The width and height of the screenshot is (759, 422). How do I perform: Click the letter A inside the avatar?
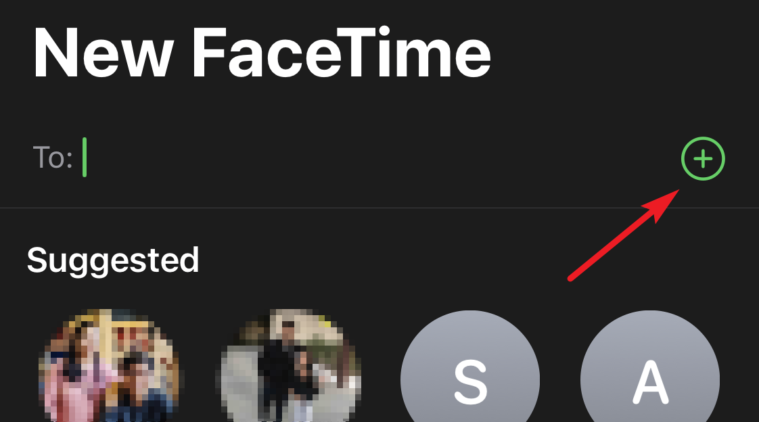tap(651, 382)
